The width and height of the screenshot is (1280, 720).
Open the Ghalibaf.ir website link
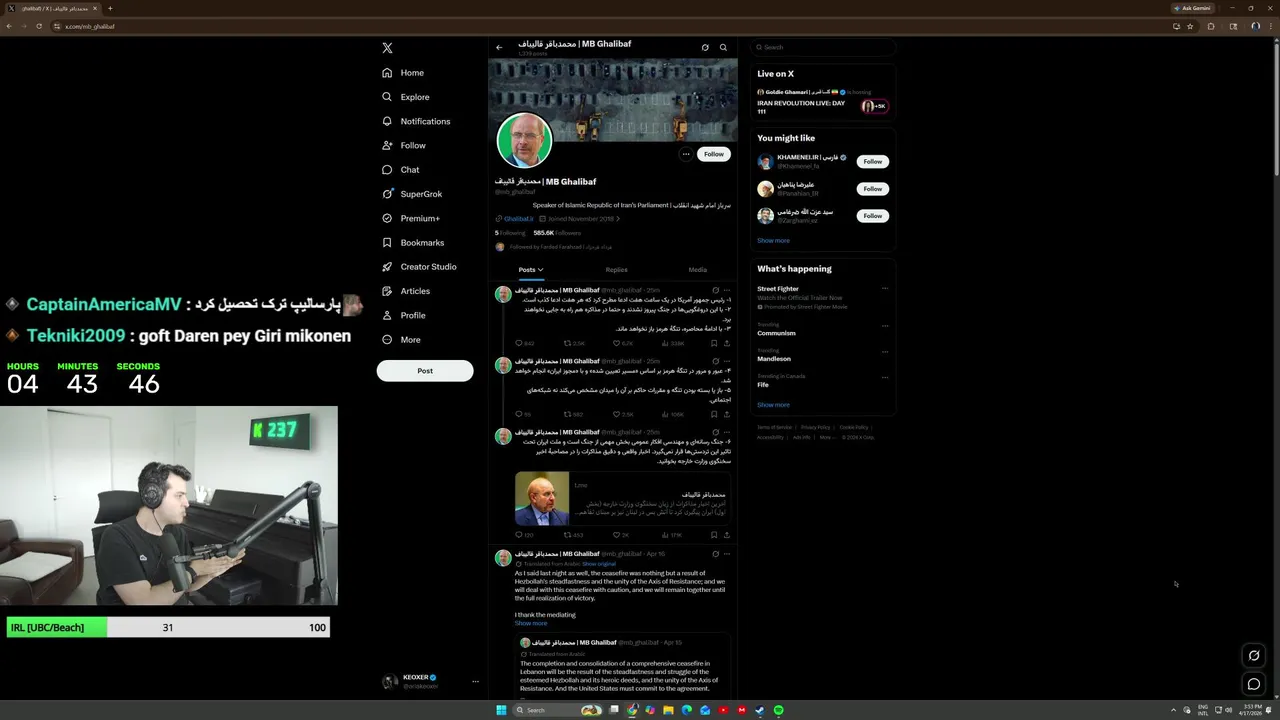[518, 219]
